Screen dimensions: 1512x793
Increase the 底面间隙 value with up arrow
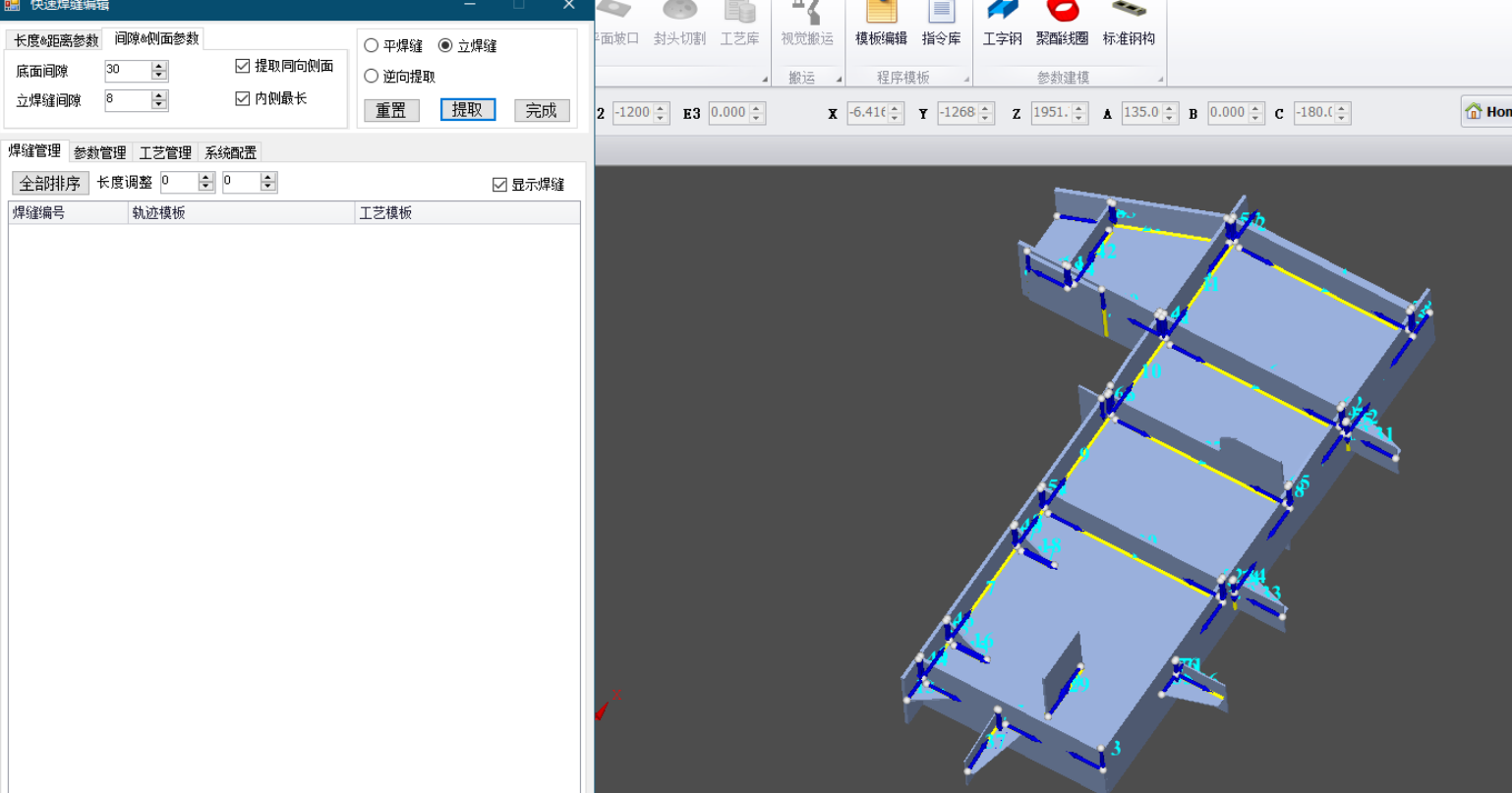(x=159, y=66)
